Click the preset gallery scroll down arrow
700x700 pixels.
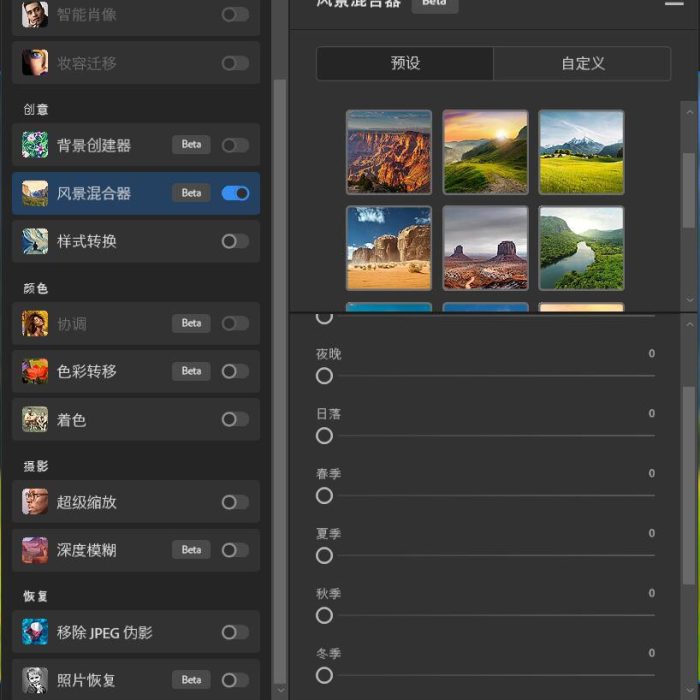click(x=690, y=300)
